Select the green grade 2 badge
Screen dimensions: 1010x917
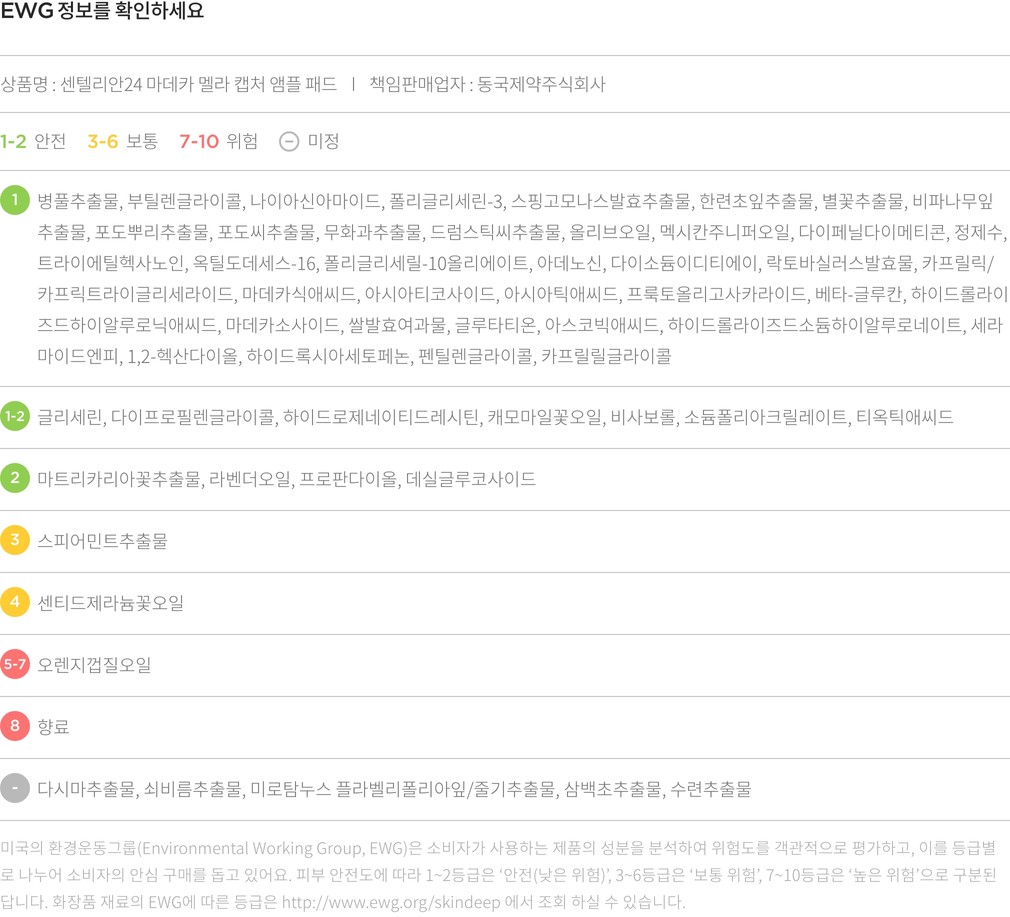[x=15, y=478]
